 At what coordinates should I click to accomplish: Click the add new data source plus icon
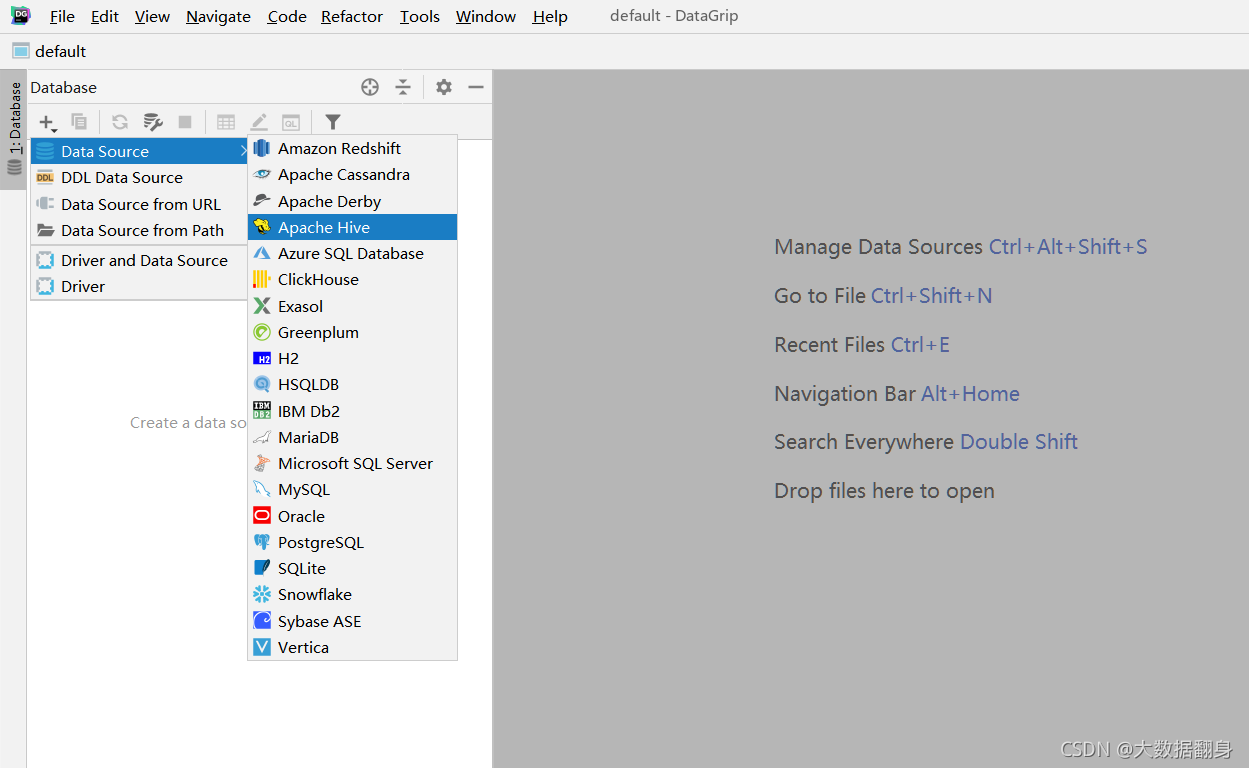[x=47, y=122]
